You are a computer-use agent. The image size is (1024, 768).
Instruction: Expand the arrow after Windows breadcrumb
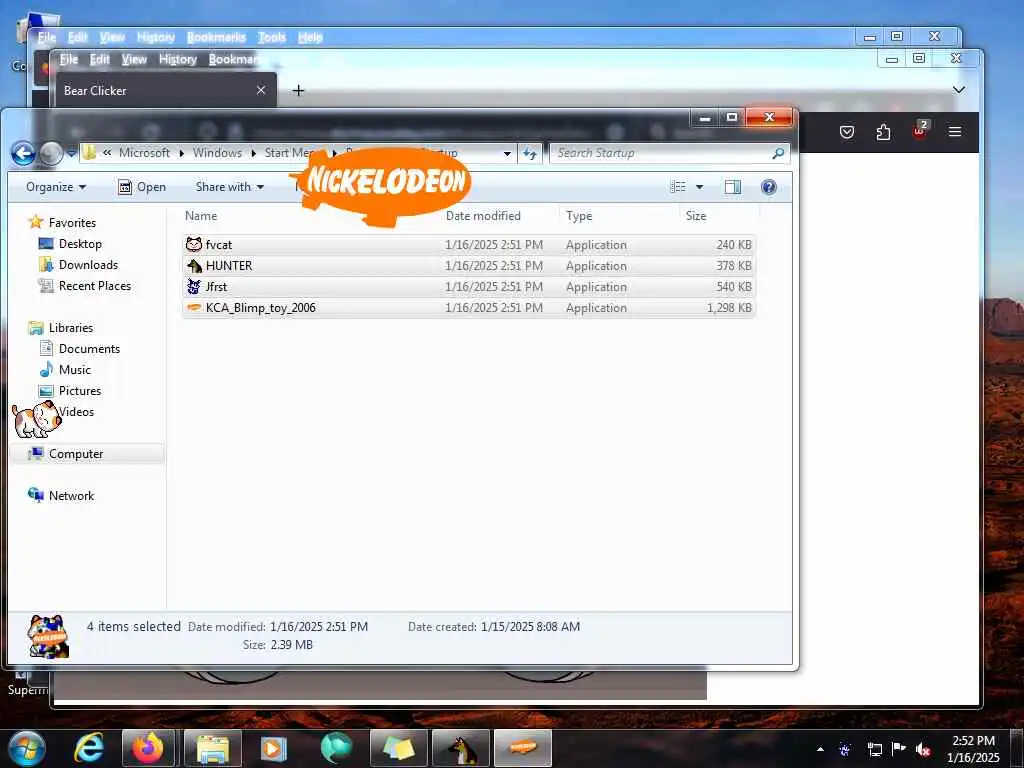pyautogui.click(x=253, y=153)
